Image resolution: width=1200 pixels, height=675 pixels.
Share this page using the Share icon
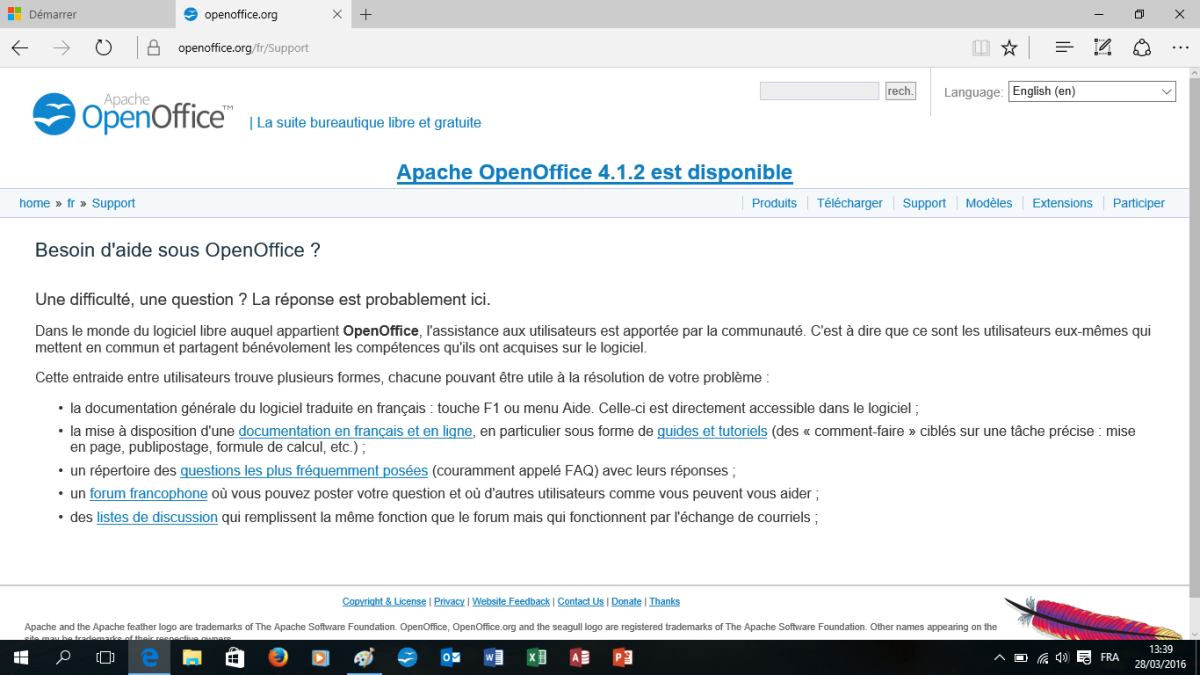1142,48
